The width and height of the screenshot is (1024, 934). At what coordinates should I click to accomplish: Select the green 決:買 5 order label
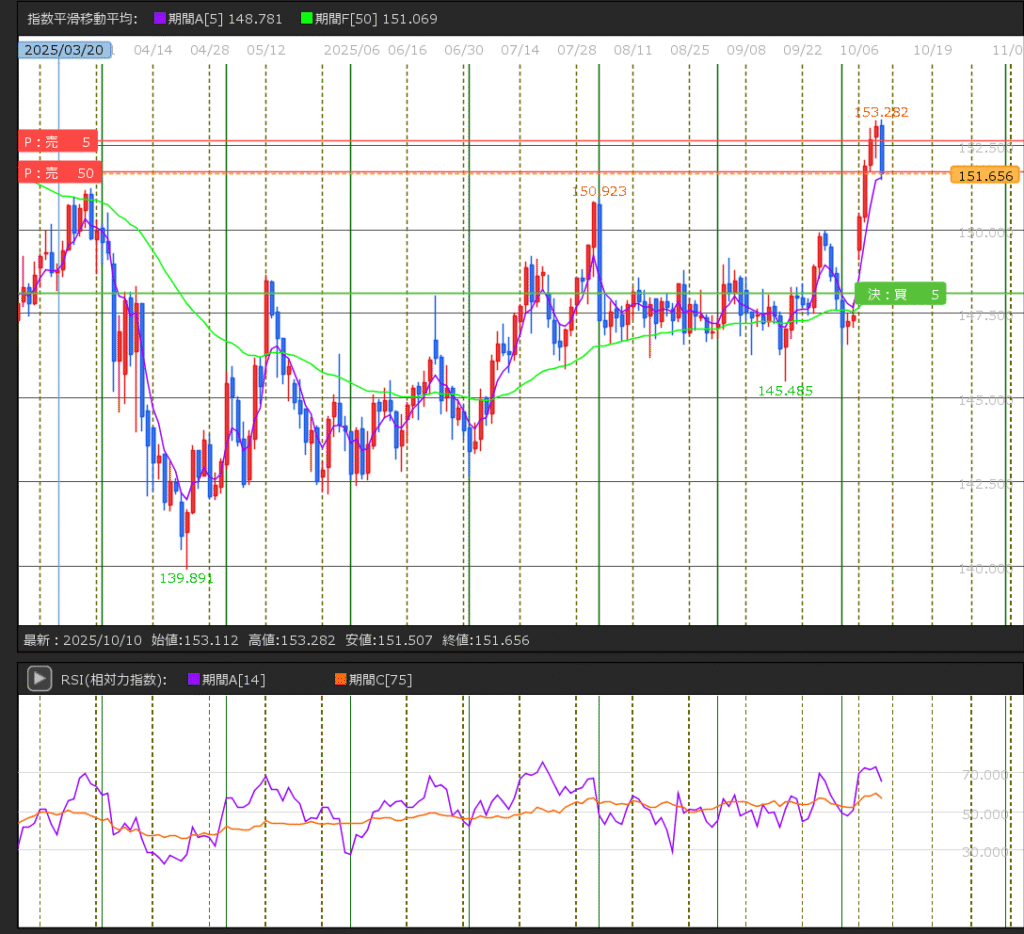(x=900, y=294)
